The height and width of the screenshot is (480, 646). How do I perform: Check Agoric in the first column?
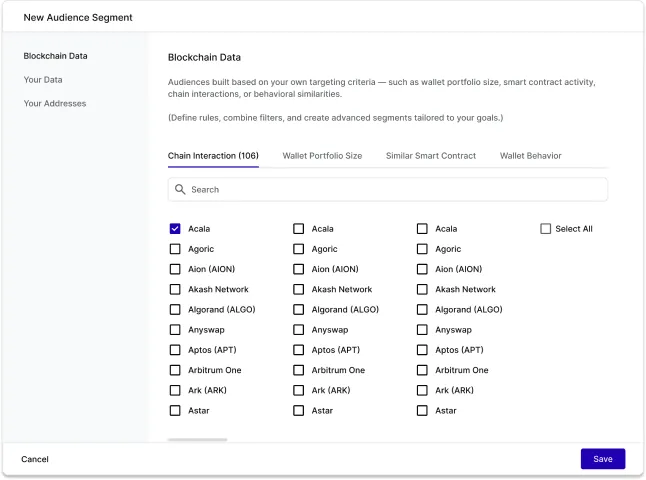pyautogui.click(x=175, y=249)
